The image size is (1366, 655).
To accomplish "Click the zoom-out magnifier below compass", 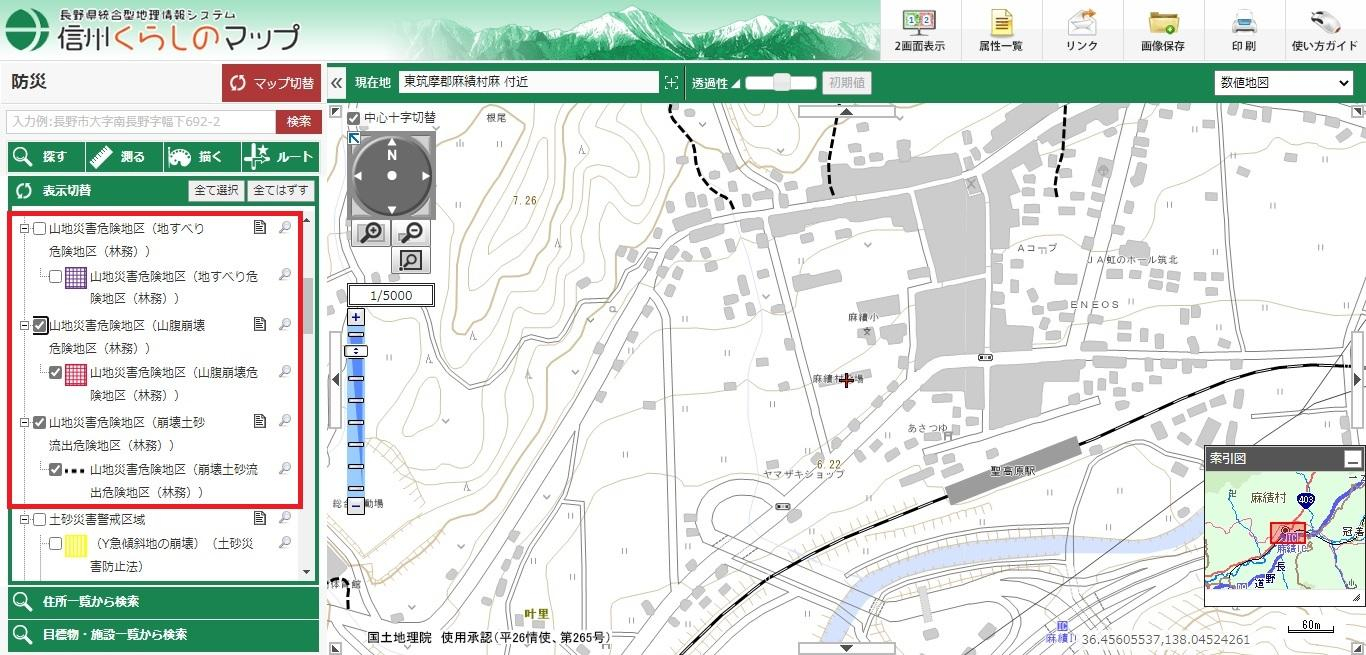I will click(x=410, y=233).
